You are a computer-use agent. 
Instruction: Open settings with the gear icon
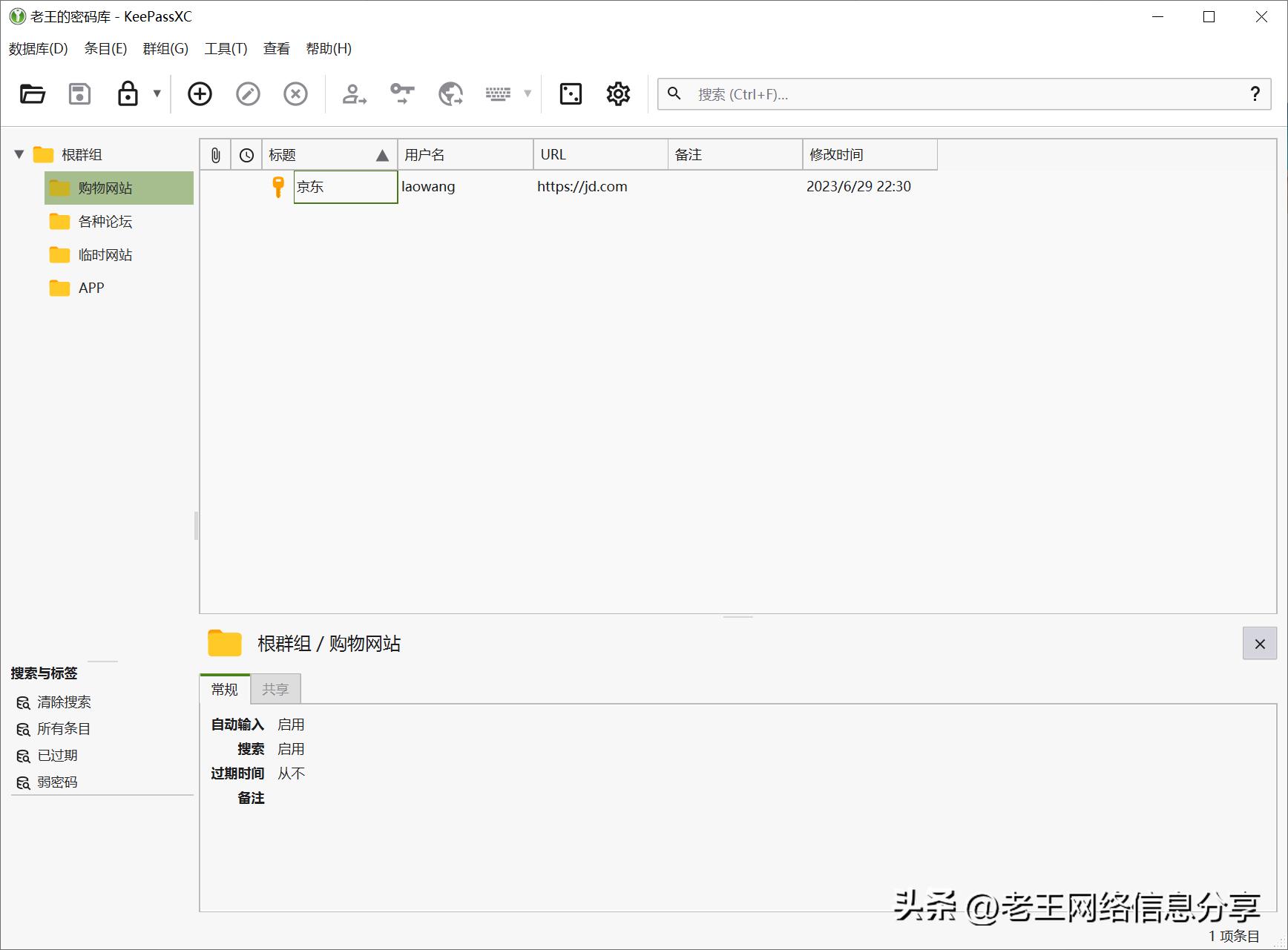point(618,94)
